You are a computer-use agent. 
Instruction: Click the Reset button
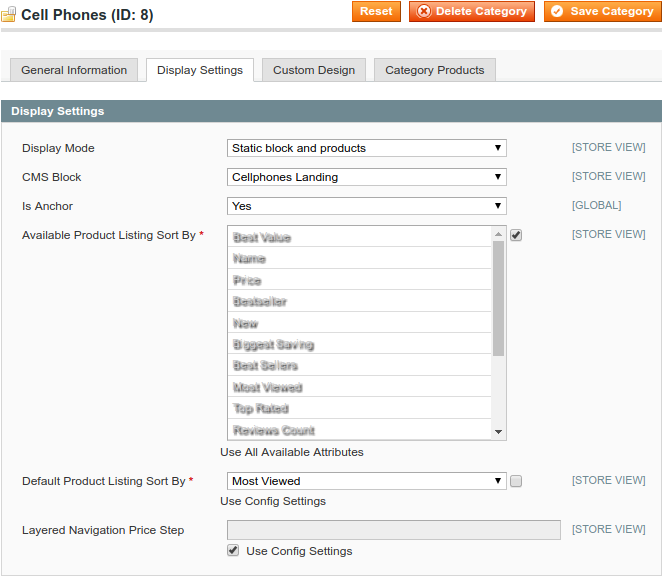(376, 12)
